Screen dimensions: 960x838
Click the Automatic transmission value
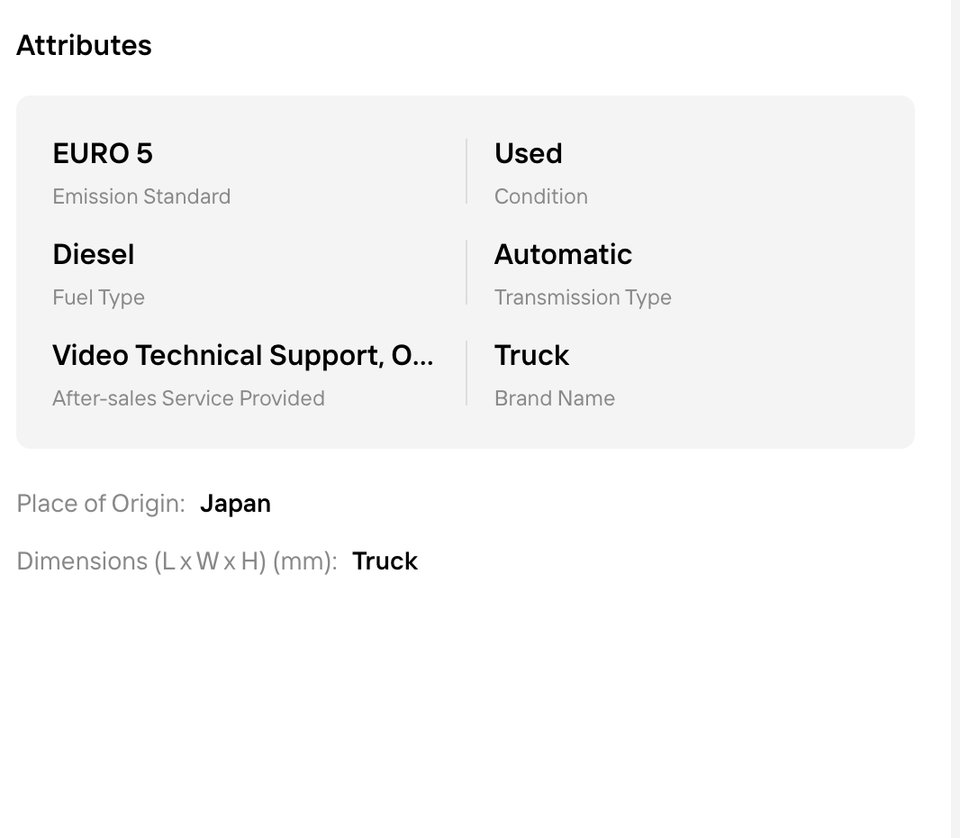(x=562, y=254)
